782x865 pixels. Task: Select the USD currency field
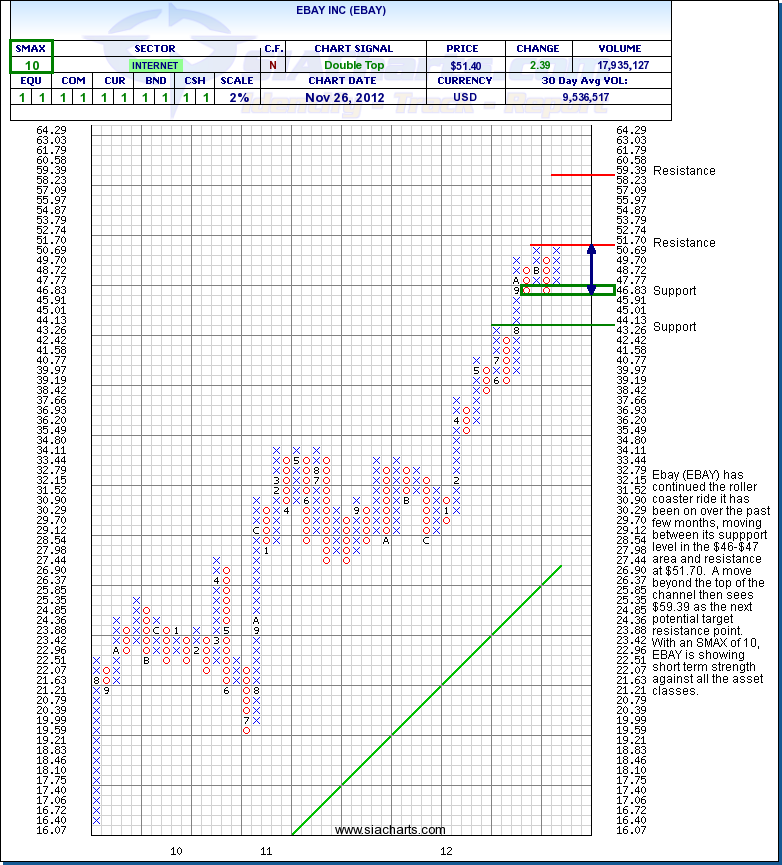(x=464, y=97)
